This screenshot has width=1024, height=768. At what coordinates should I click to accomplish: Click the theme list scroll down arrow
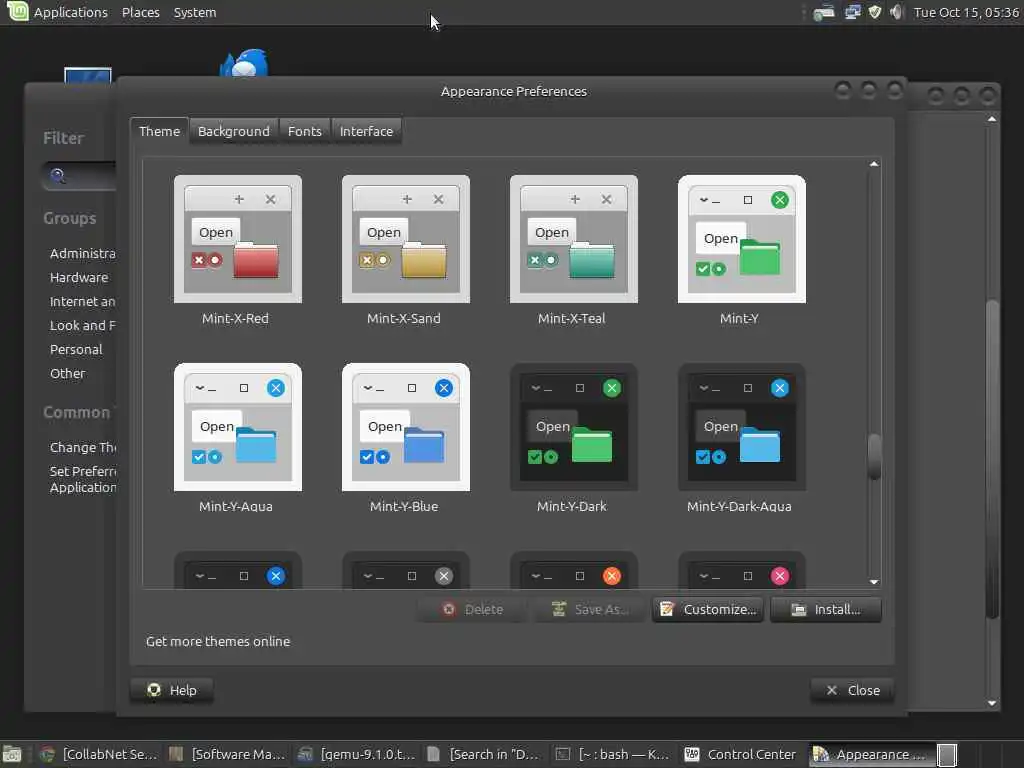pyautogui.click(x=874, y=582)
